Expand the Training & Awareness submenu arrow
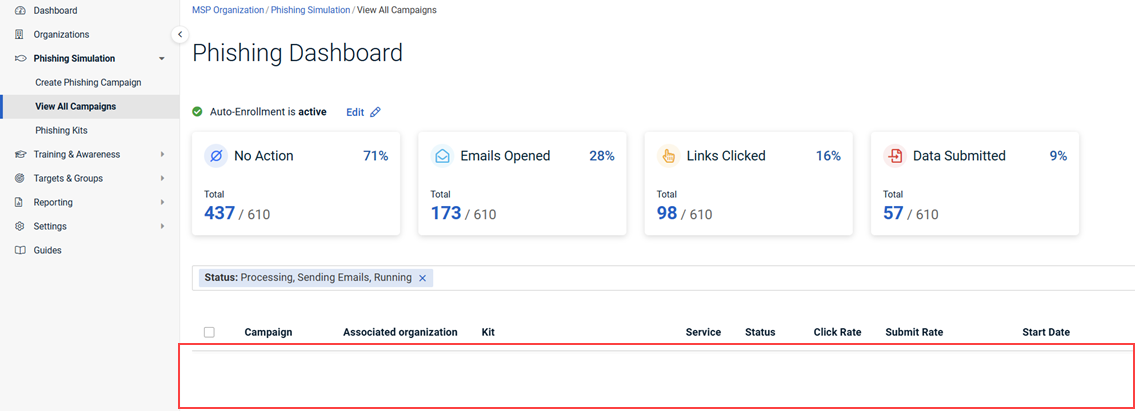This screenshot has height=411, width=1135. [x=162, y=154]
